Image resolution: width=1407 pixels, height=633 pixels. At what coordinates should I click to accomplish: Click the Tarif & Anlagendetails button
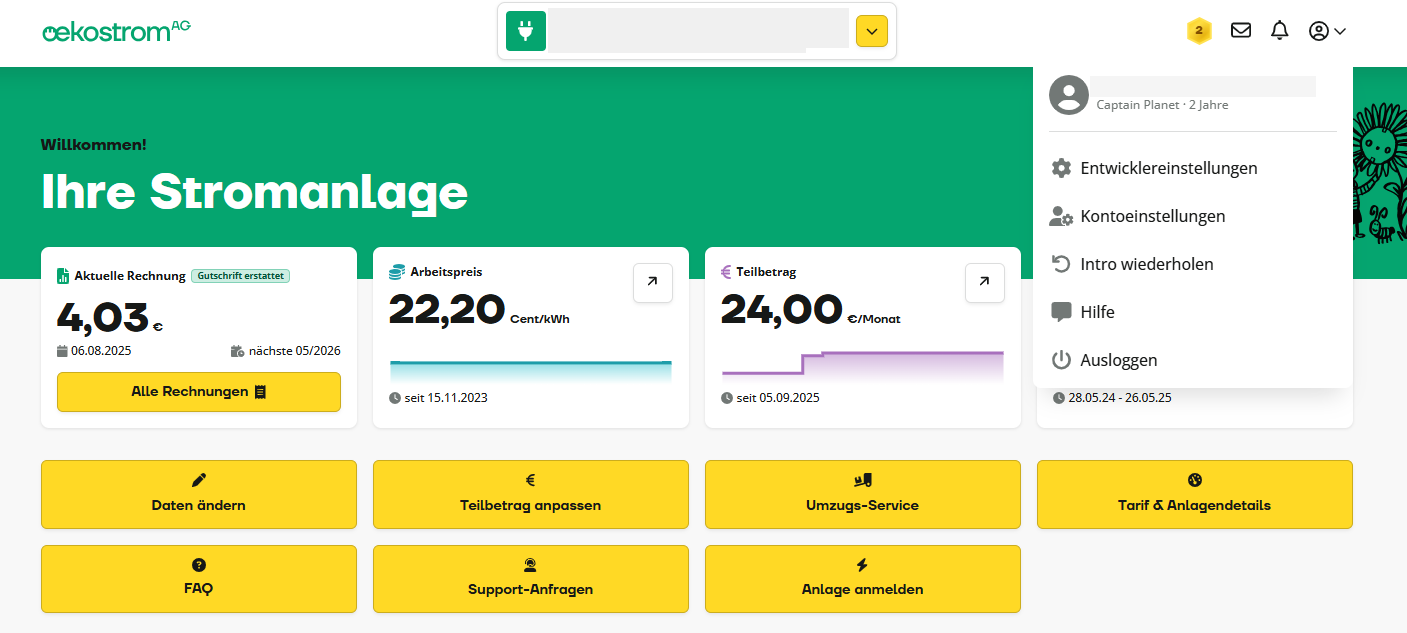tap(1195, 494)
